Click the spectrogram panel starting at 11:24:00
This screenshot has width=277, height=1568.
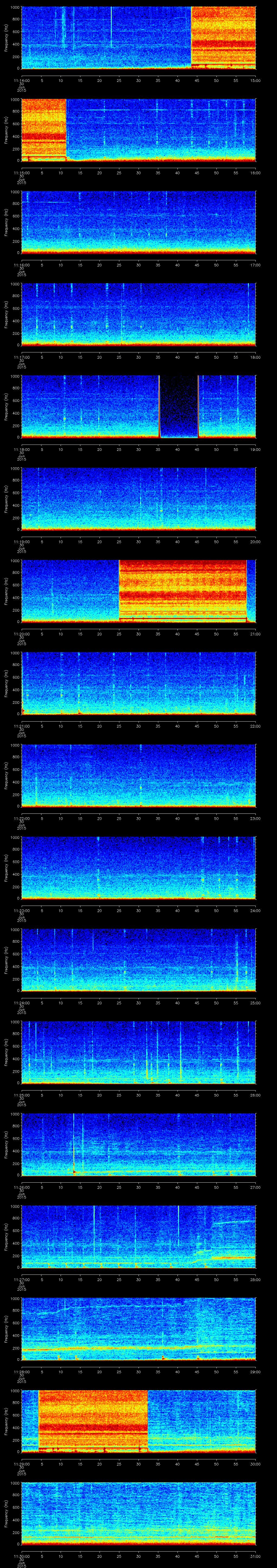(x=138, y=960)
